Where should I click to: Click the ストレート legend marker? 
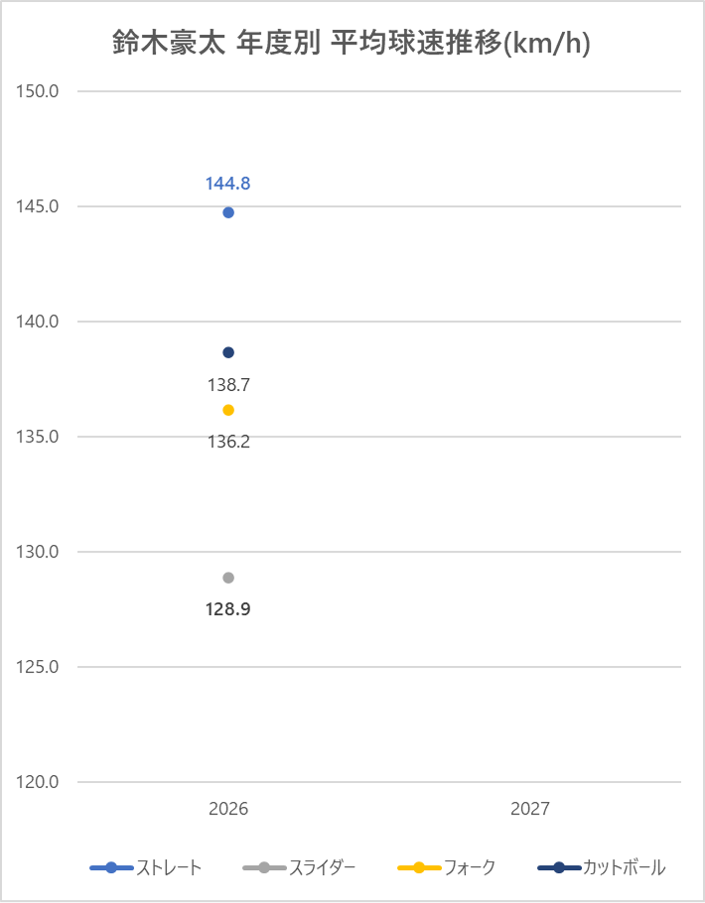point(111,867)
